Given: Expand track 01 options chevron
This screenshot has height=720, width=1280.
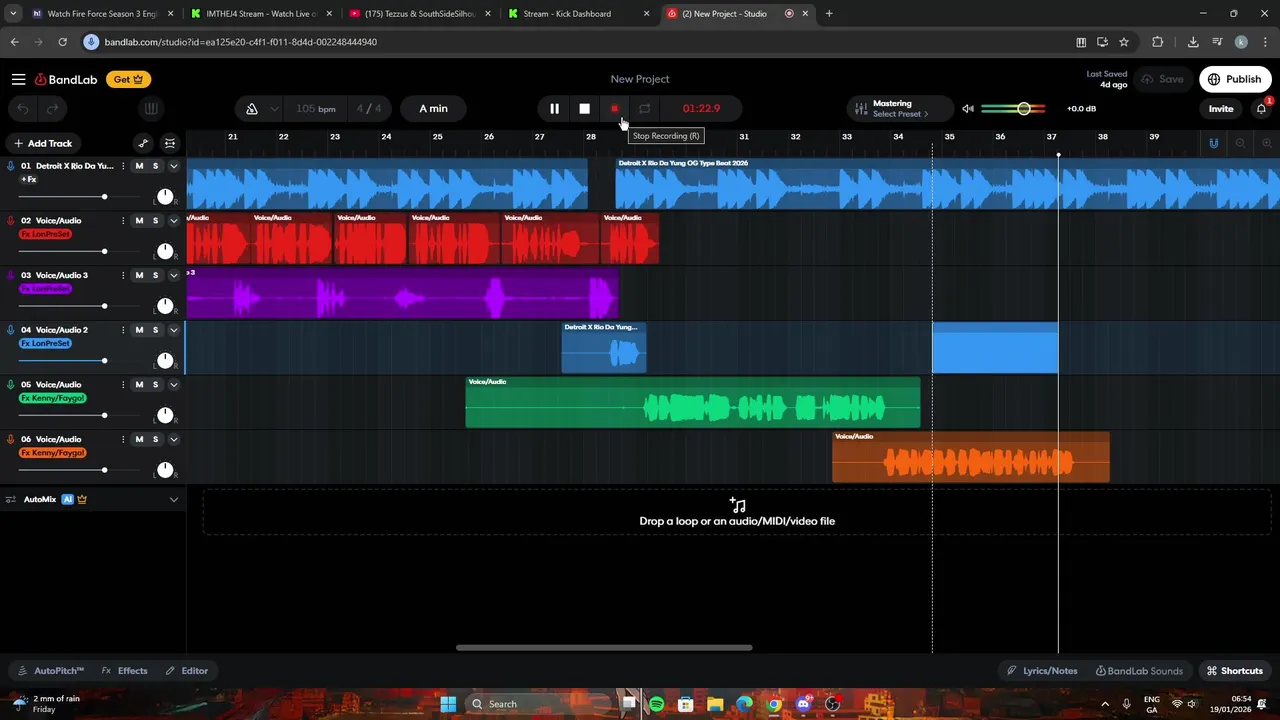Looking at the screenshot, I should pyautogui.click(x=173, y=166).
